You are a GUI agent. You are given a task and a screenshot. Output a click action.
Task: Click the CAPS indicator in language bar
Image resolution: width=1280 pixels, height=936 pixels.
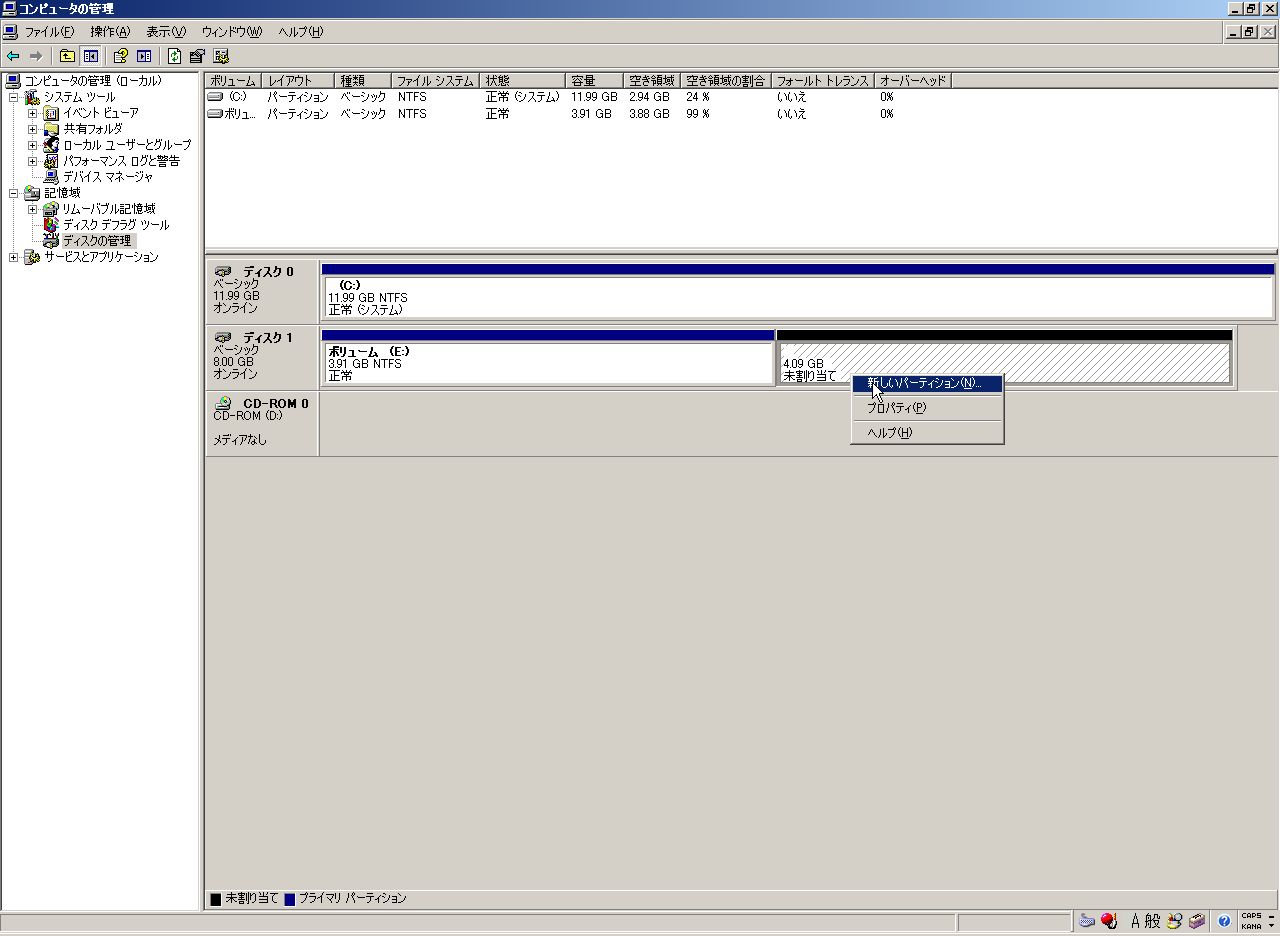(1251, 916)
